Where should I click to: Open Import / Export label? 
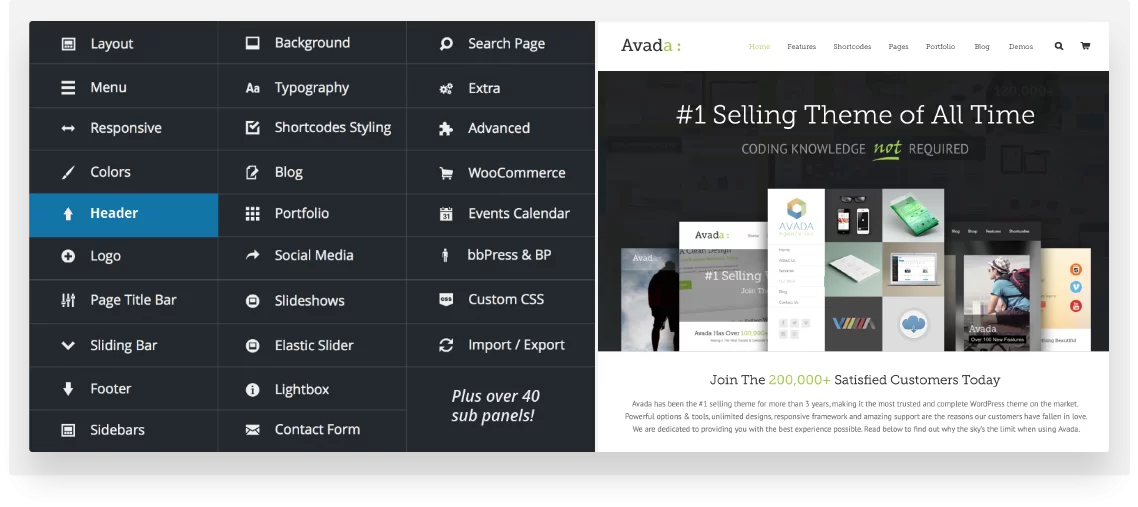pyautogui.click(x=516, y=345)
